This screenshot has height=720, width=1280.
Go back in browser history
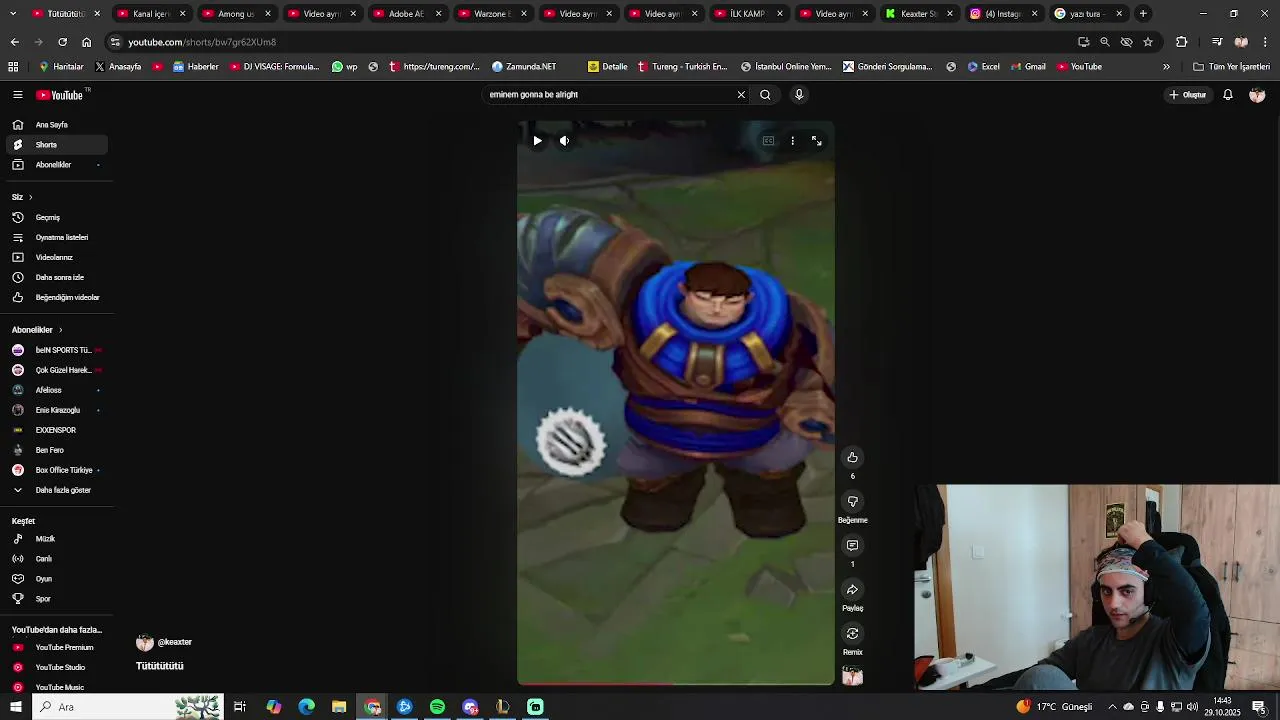click(14, 42)
